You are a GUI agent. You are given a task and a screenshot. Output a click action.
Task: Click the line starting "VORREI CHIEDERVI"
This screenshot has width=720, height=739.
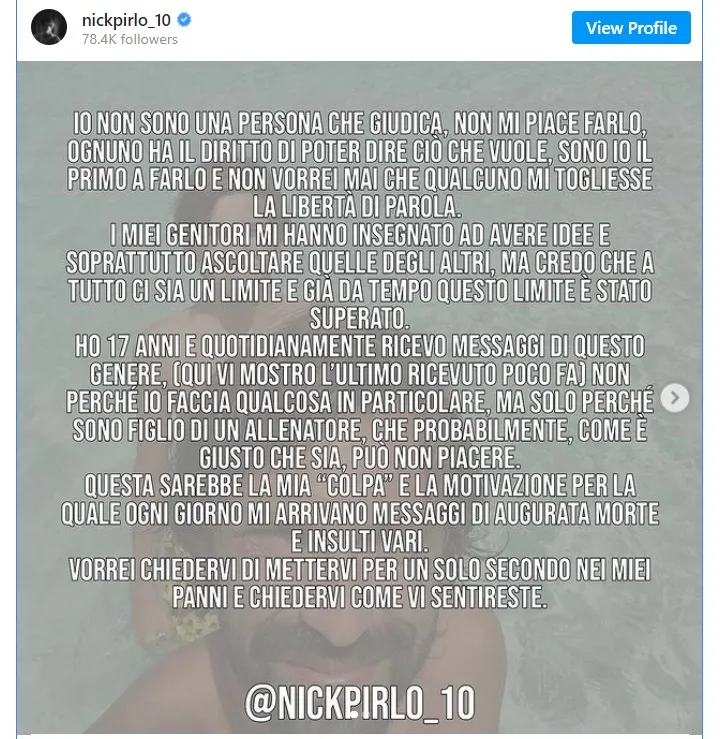pyautogui.click(x=360, y=570)
